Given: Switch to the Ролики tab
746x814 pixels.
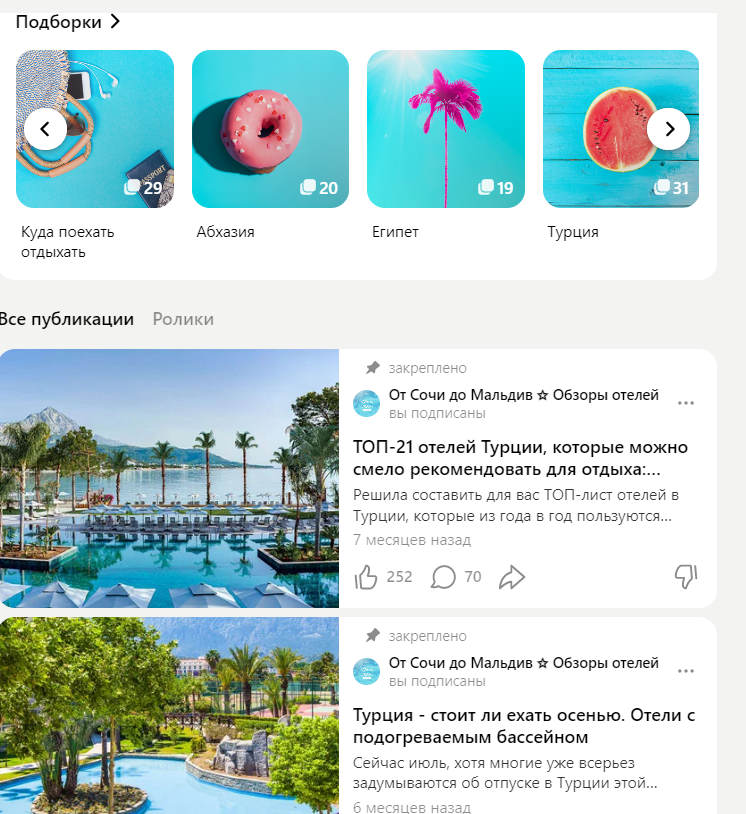Looking at the screenshot, I should 183,319.
